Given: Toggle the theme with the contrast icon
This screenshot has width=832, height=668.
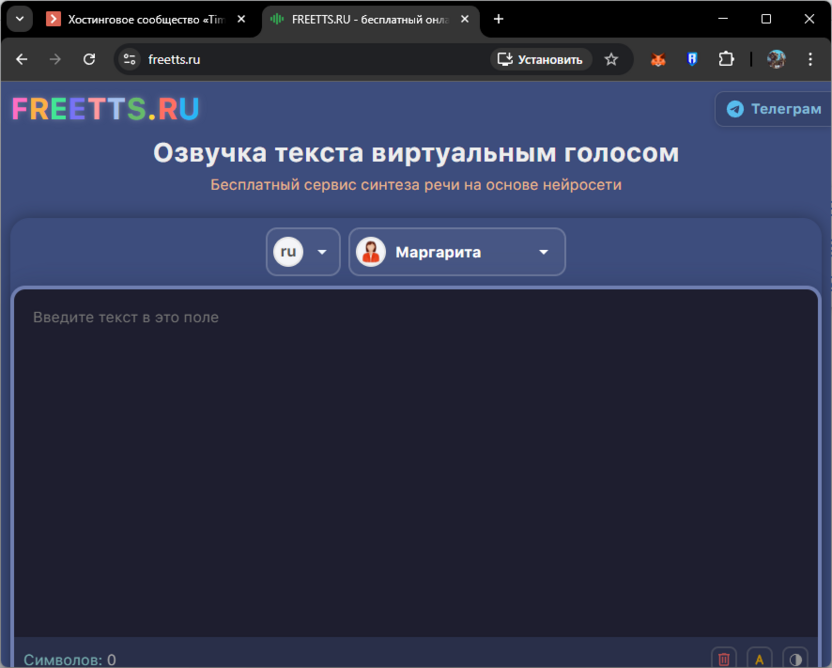Looking at the screenshot, I should tap(795, 659).
